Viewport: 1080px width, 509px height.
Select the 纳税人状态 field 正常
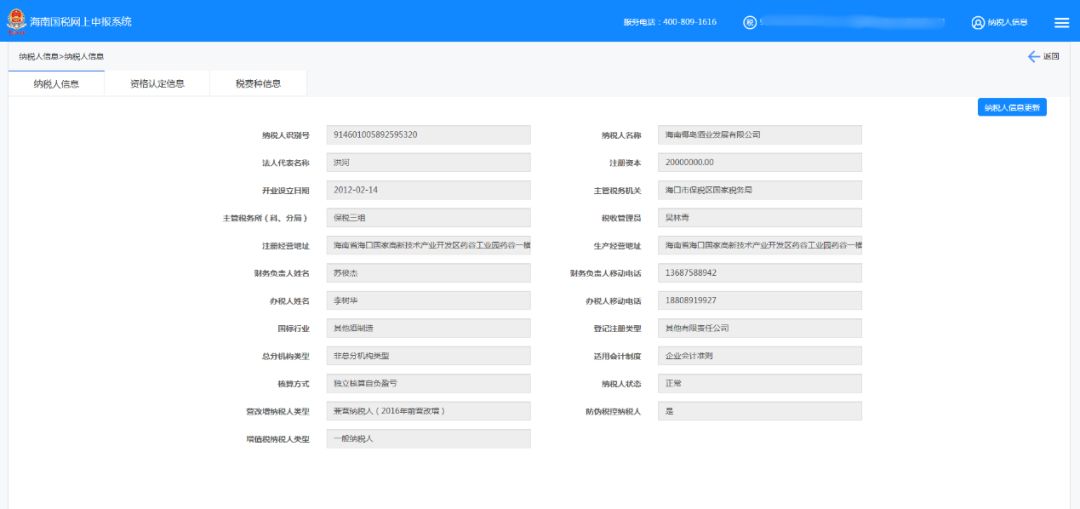point(760,384)
